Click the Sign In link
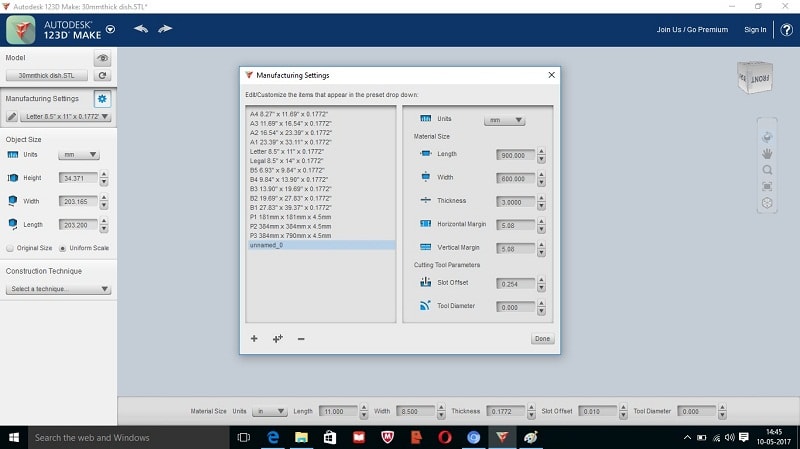The width and height of the screenshot is (800, 449). pos(755,30)
